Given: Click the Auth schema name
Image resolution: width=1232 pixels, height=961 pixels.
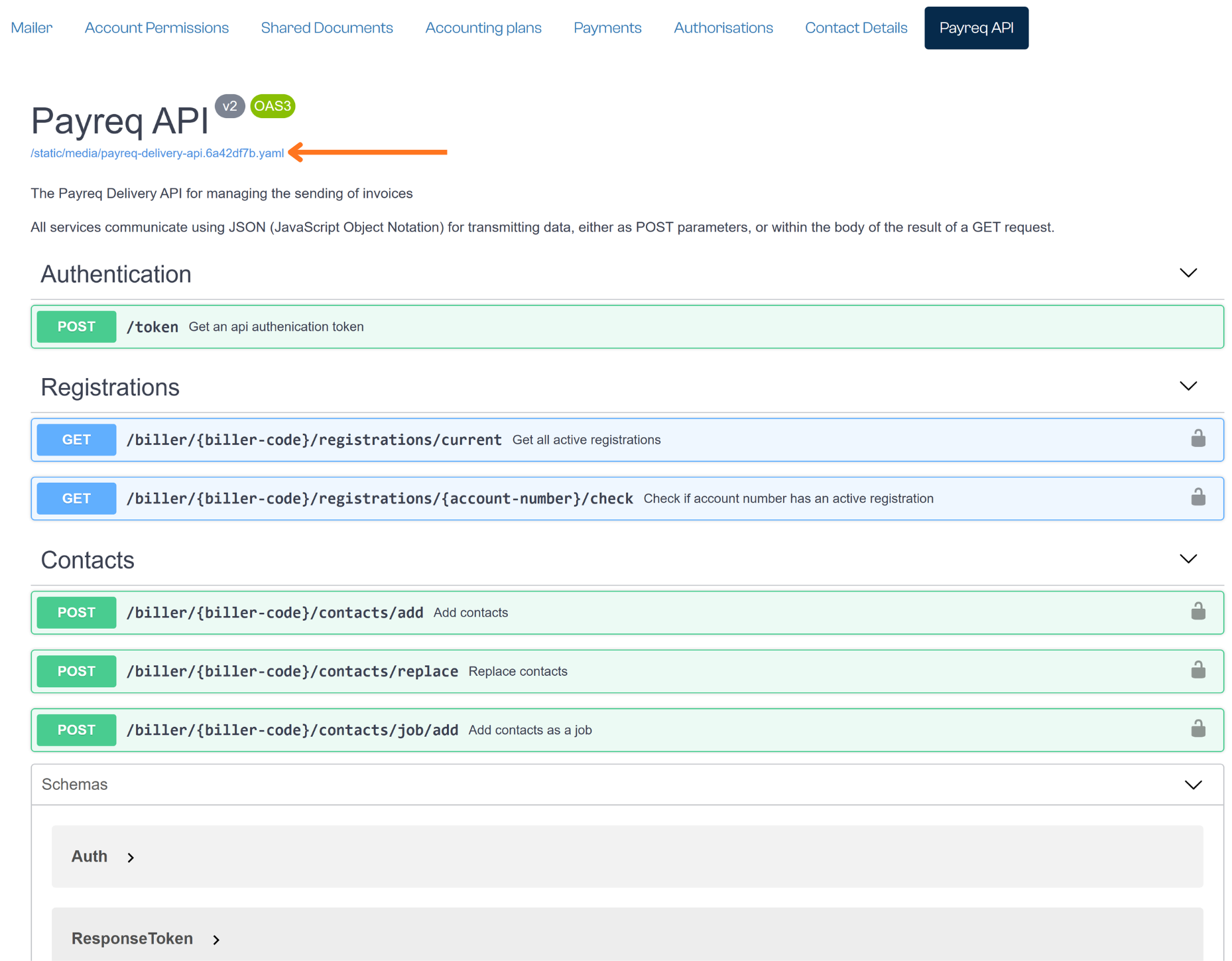Looking at the screenshot, I should point(90,857).
